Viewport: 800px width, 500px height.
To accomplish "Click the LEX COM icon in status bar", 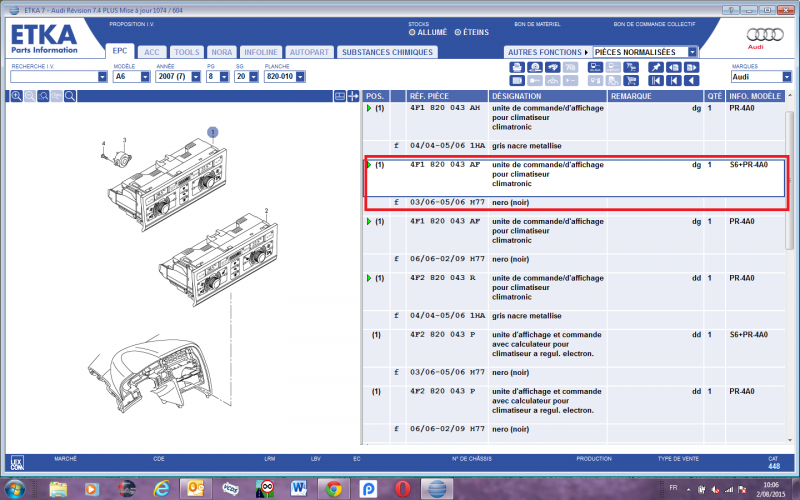I will (17, 463).
